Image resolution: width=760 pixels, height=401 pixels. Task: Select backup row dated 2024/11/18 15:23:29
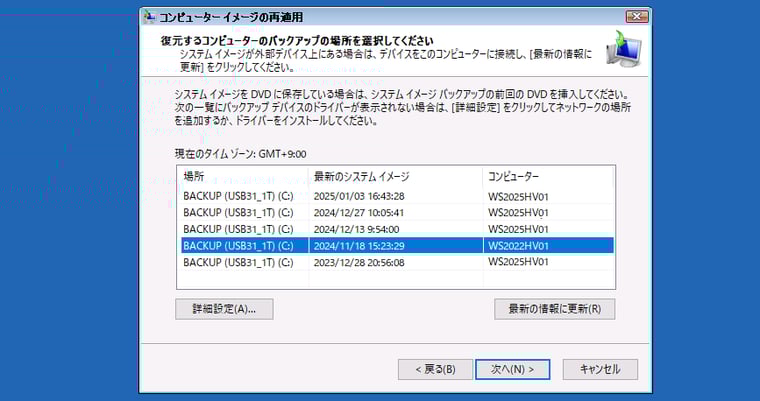(x=396, y=246)
